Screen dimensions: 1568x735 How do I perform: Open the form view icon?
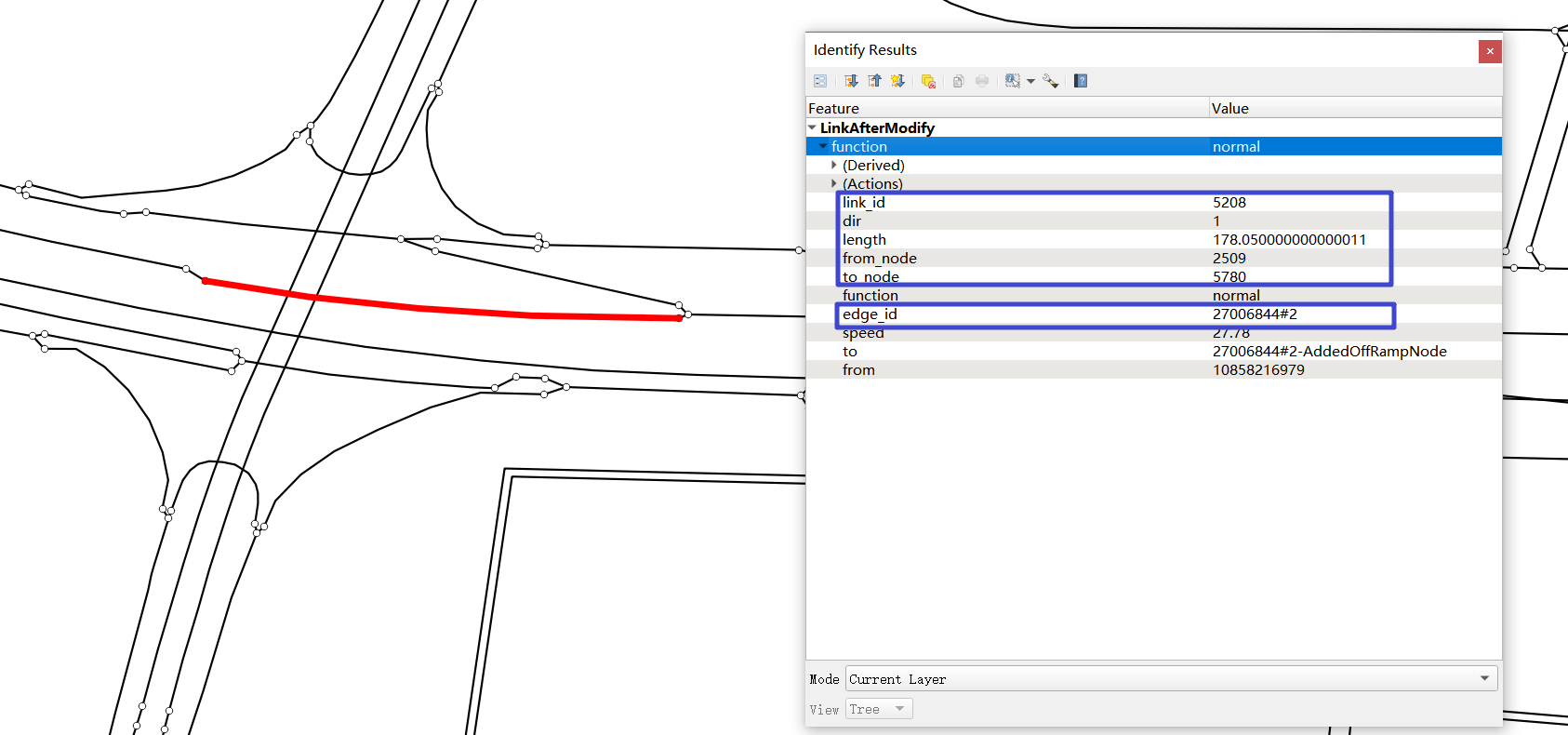tap(820, 81)
